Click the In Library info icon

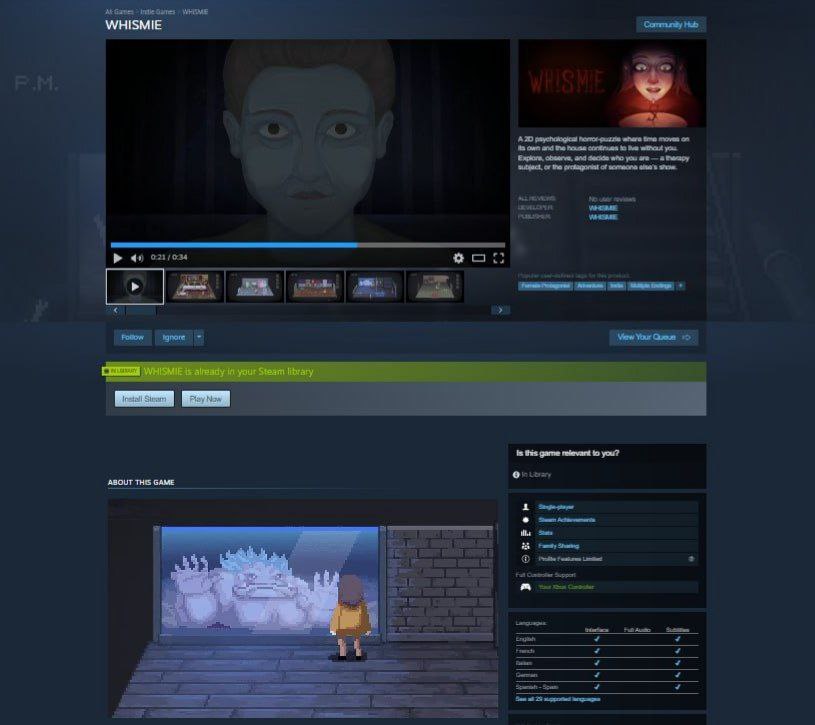click(x=516, y=474)
